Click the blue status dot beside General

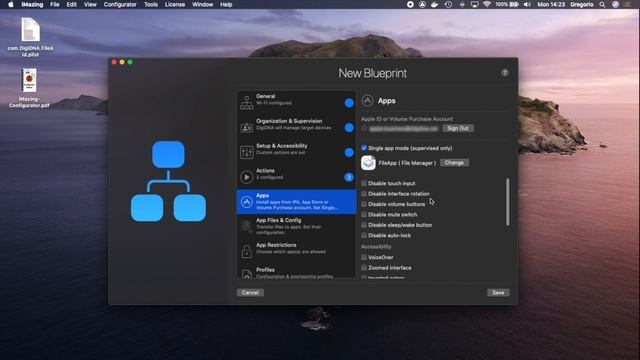tap(349, 103)
